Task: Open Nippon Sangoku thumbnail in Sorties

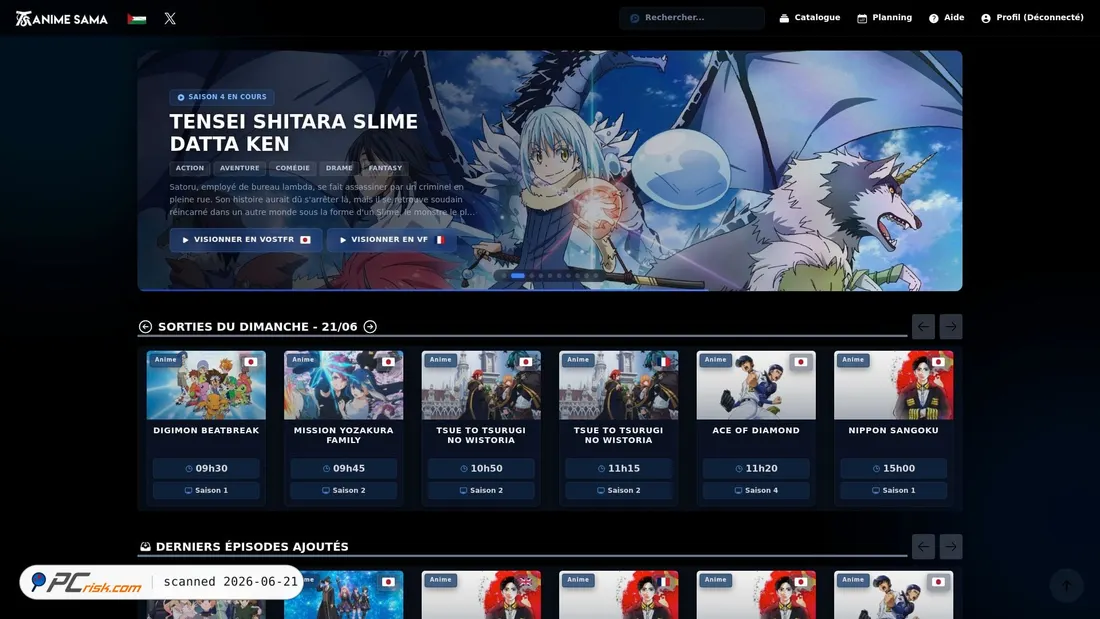Action: coord(894,385)
